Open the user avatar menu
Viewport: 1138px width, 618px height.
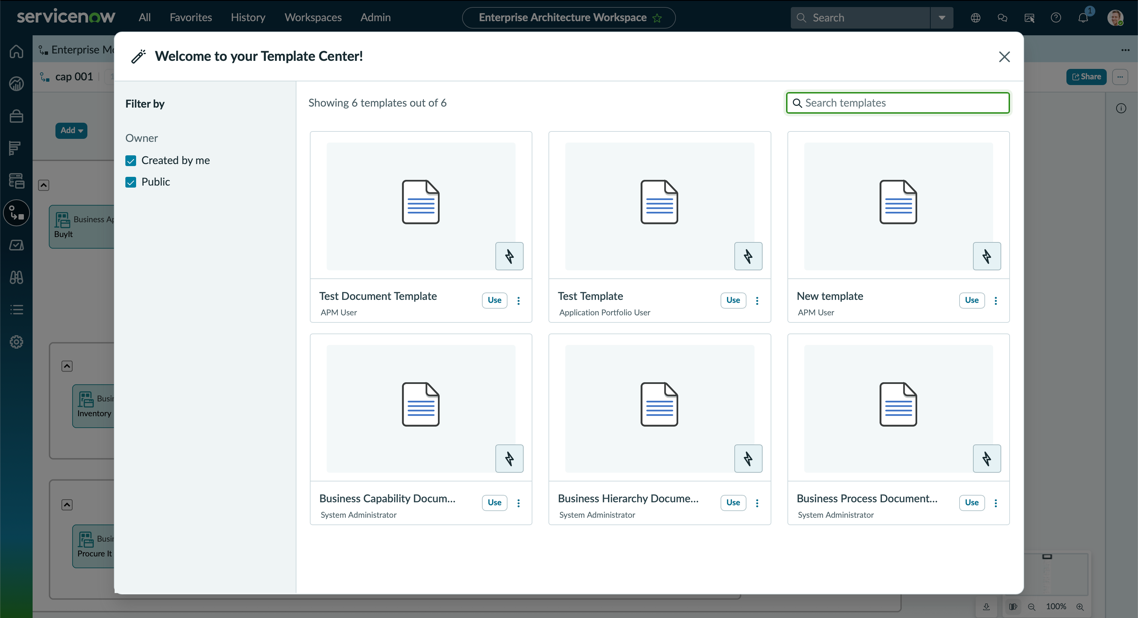point(1116,17)
